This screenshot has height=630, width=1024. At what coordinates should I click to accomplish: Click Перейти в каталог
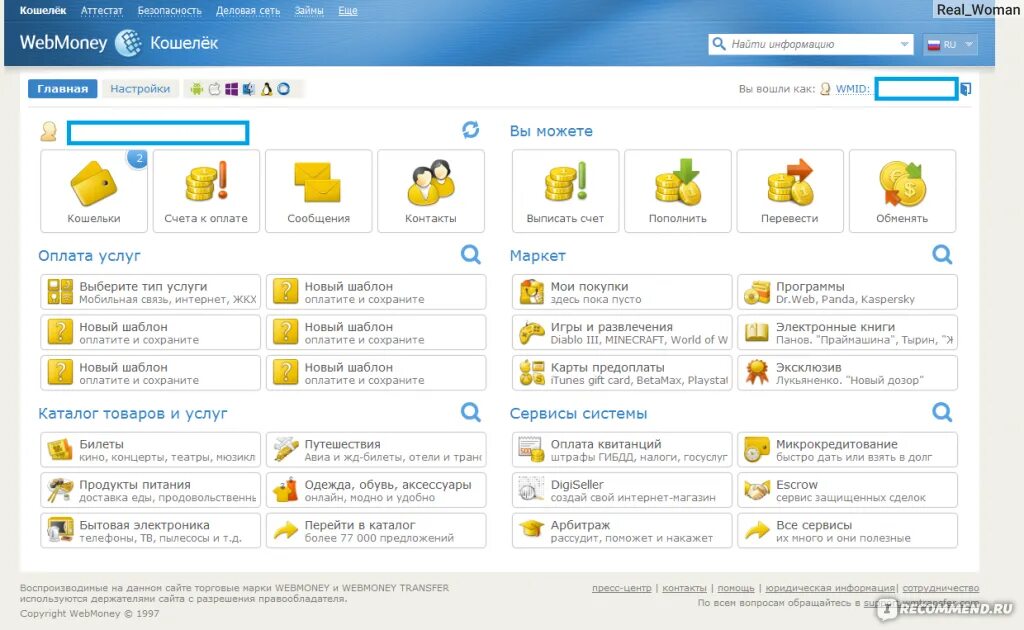(x=376, y=531)
